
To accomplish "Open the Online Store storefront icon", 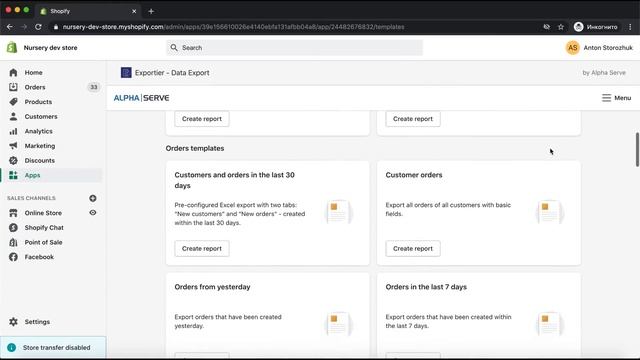I will click(13, 213).
